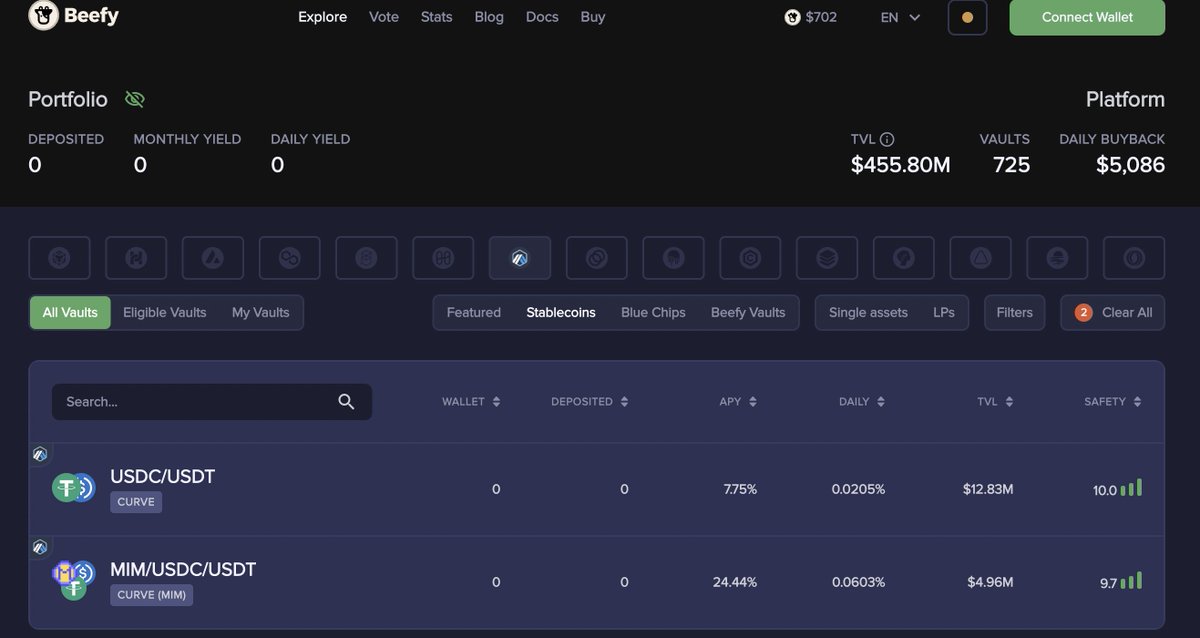Viewport: 1200px width, 638px height.
Task: Open the Vote nav item
Action: 384,17
